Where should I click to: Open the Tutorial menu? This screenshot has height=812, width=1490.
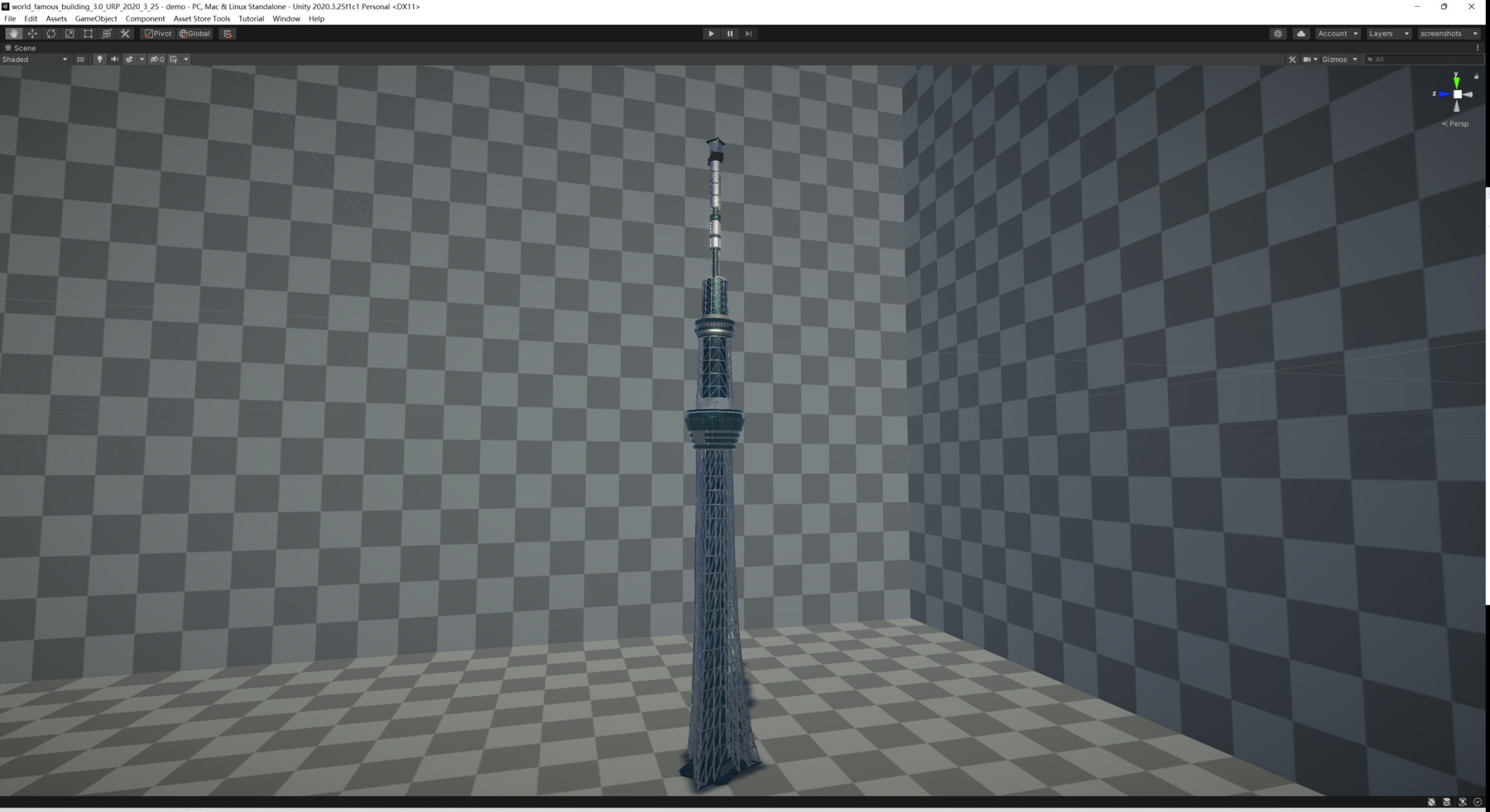pyautogui.click(x=251, y=18)
